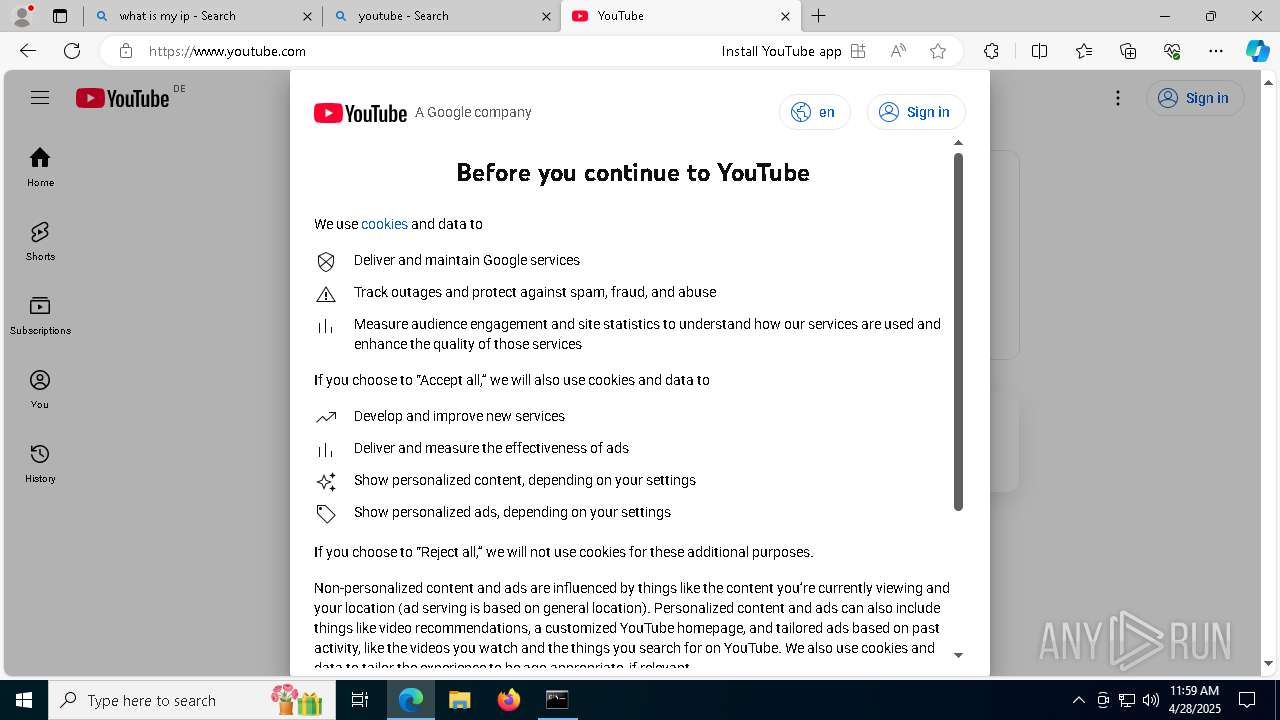
Task: Click Sign in inside the consent dialog
Action: pos(916,112)
